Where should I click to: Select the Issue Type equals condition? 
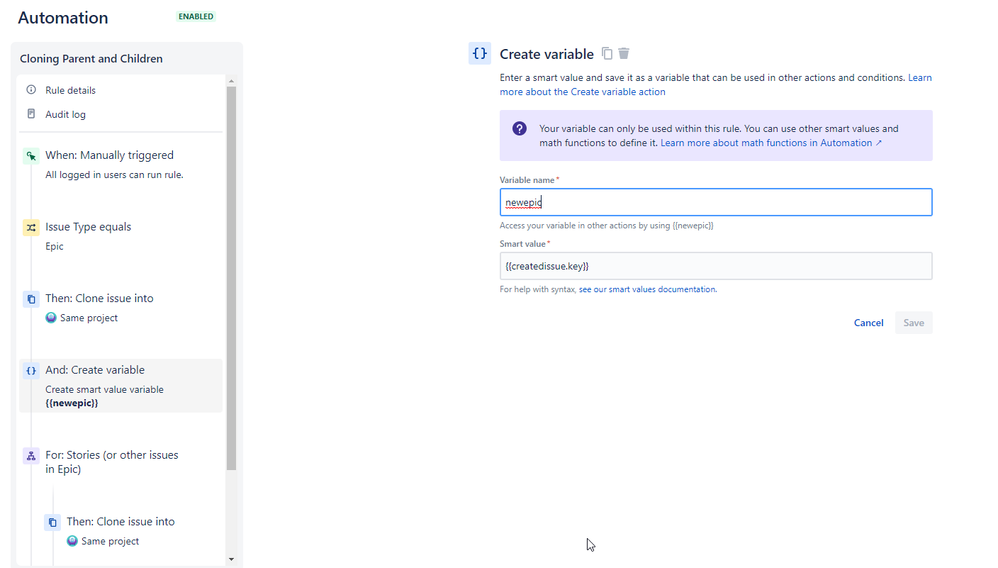121,236
